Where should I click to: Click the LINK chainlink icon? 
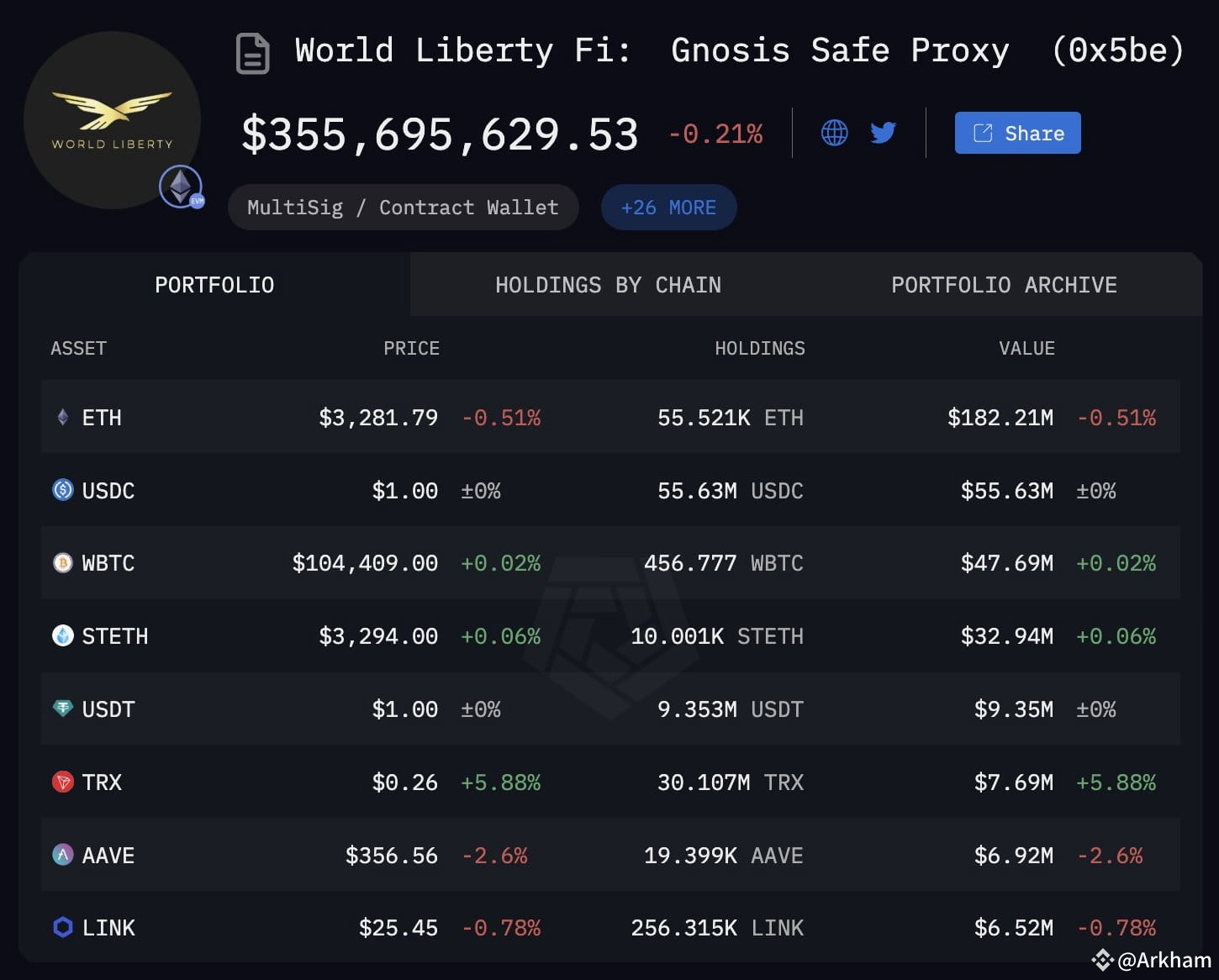(62, 927)
